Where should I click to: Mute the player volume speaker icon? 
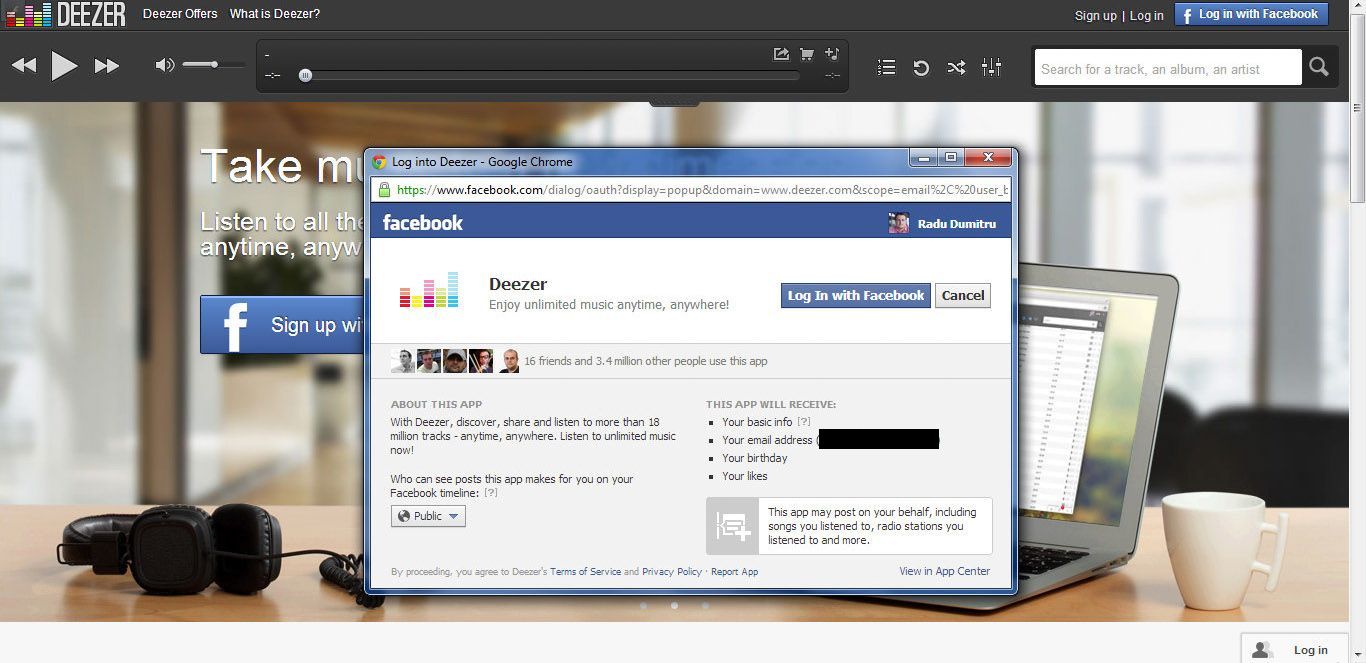pos(165,65)
